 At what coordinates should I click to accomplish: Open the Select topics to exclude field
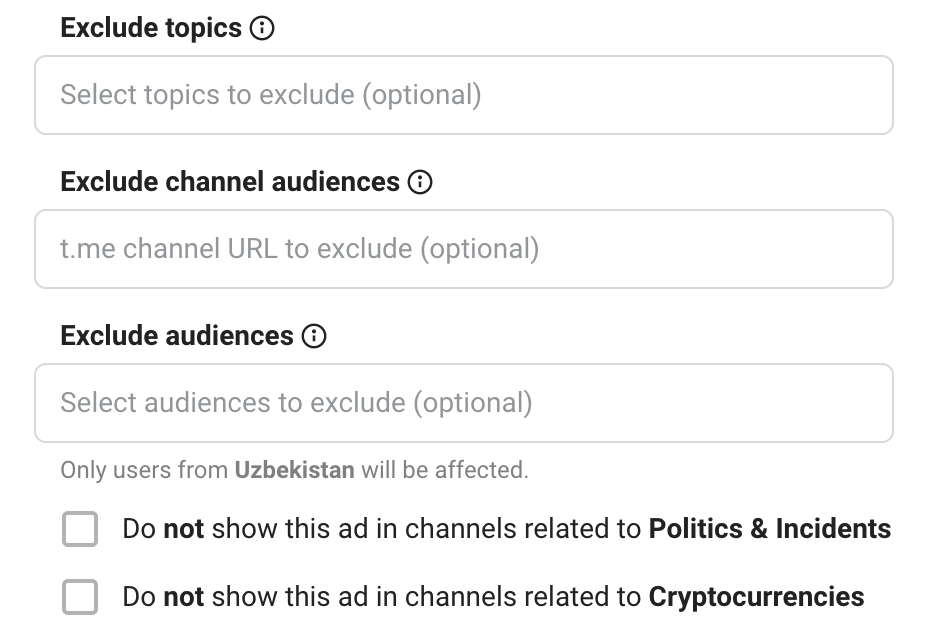click(464, 95)
